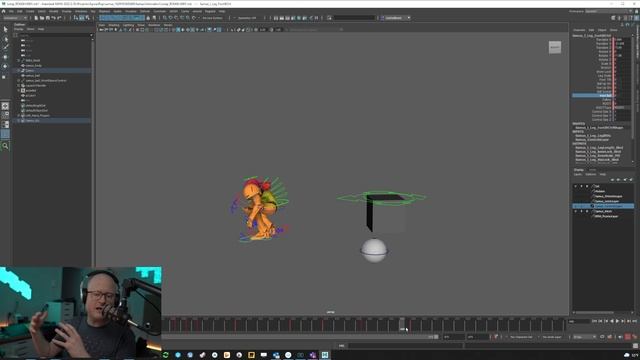The width and height of the screenshot is (640, 360).
Task: Activate the Scale tool in the toolbox
Action: 5,77
